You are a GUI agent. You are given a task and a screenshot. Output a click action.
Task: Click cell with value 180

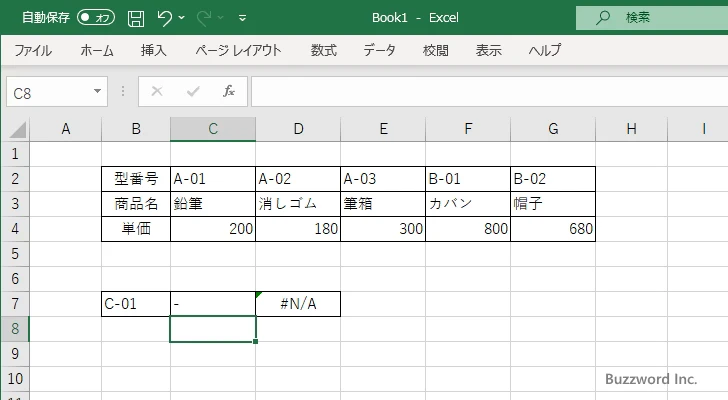298,229
